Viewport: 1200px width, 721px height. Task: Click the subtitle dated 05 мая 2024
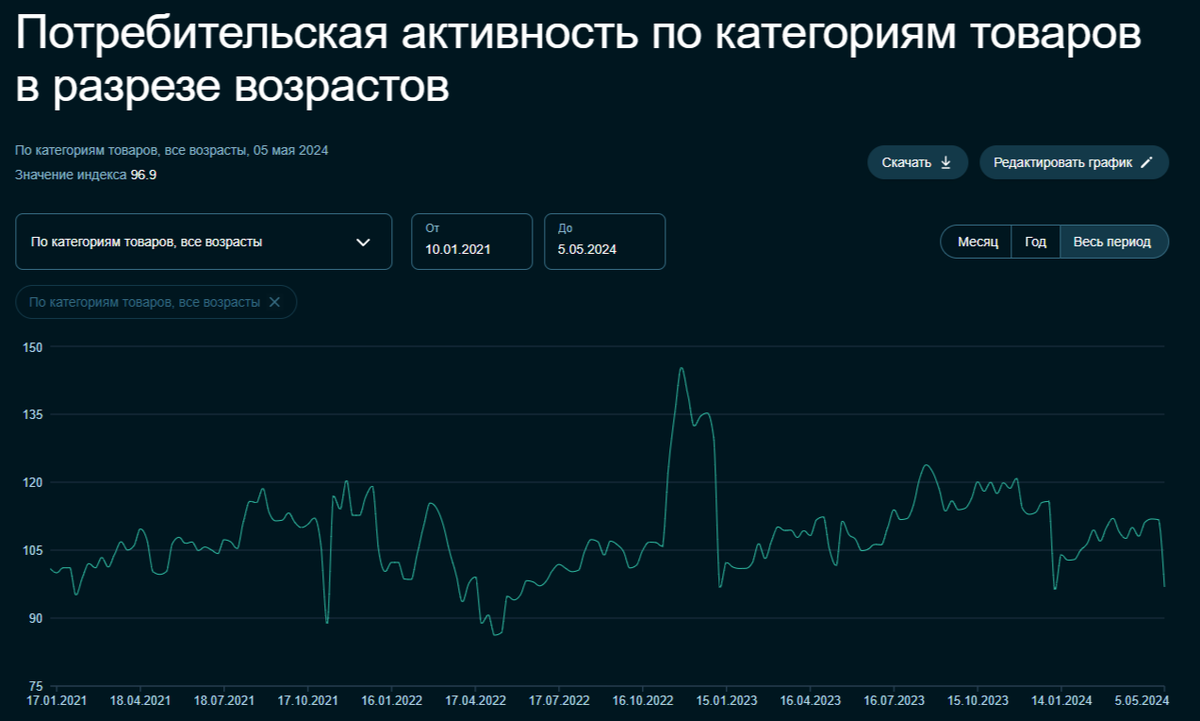[172, 151]
